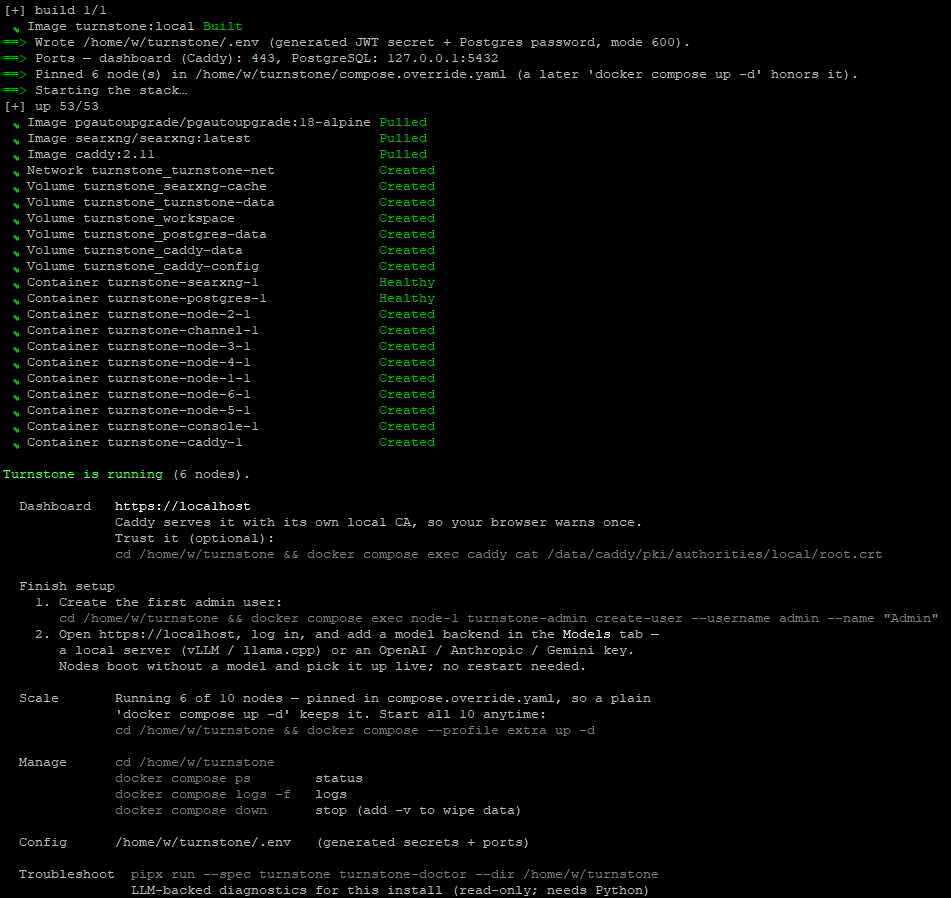Click the 'docker compose ps' command
951x898 pixels.
pyautogui.click(x=183, y=778)
